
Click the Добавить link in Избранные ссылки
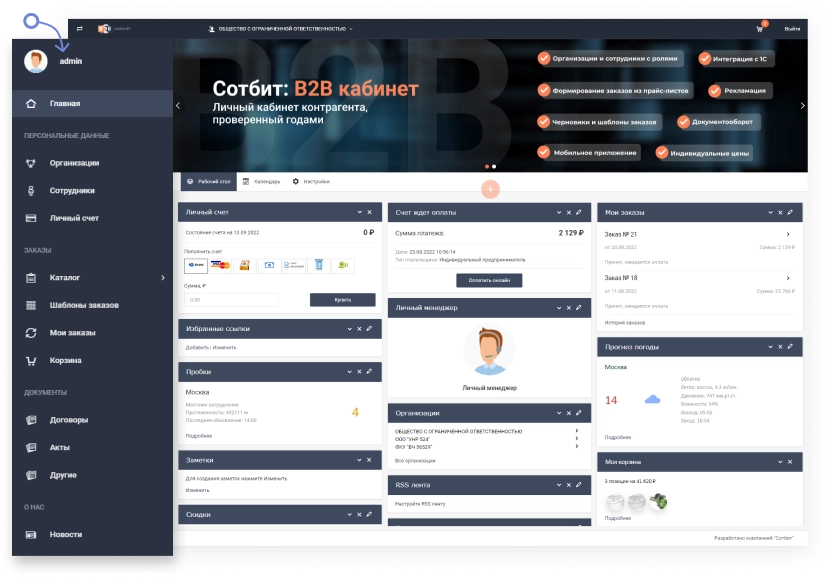coord(197,348)
